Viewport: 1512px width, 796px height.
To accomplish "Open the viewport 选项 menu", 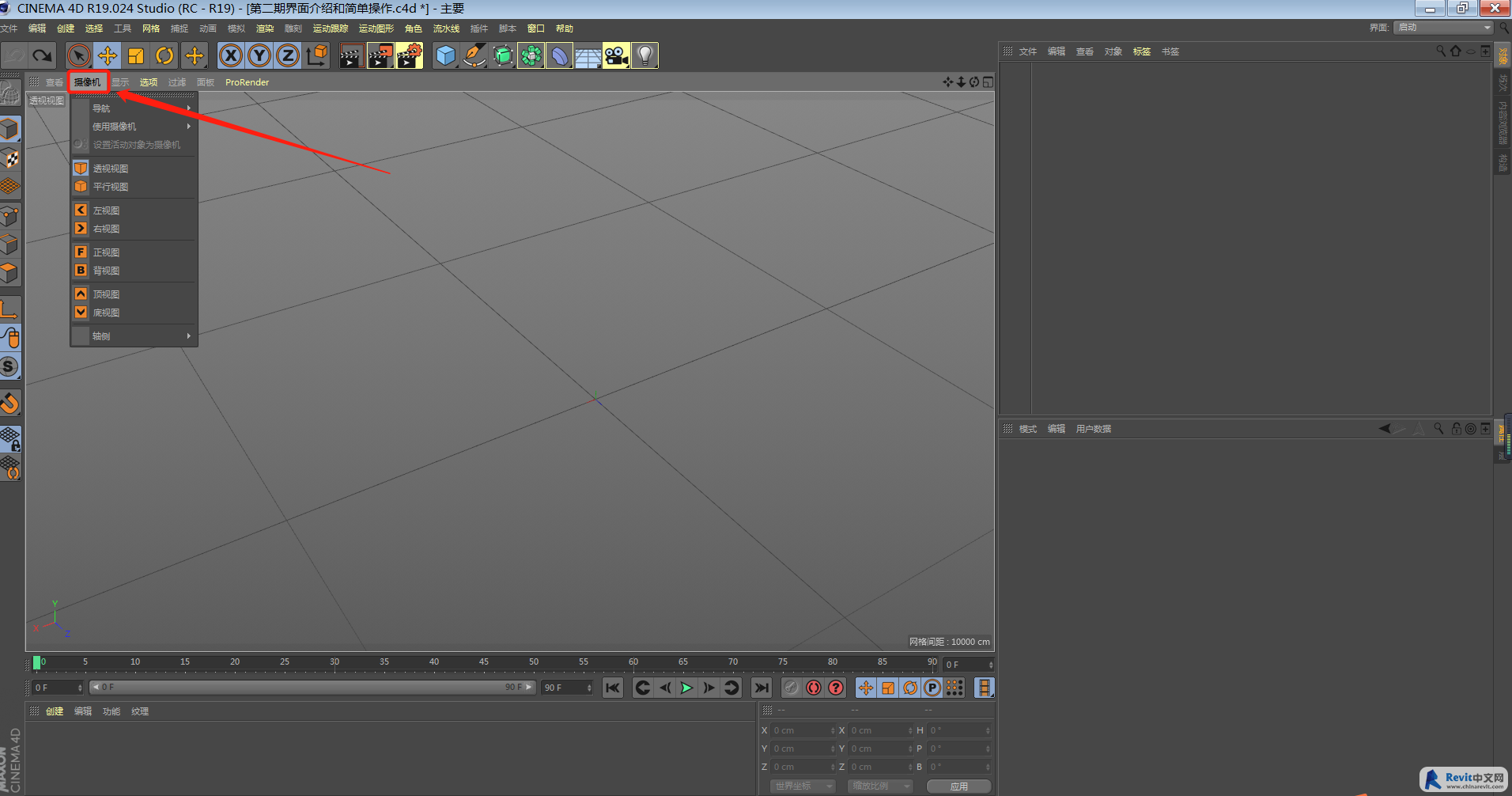I will click(x=149, y=82).
